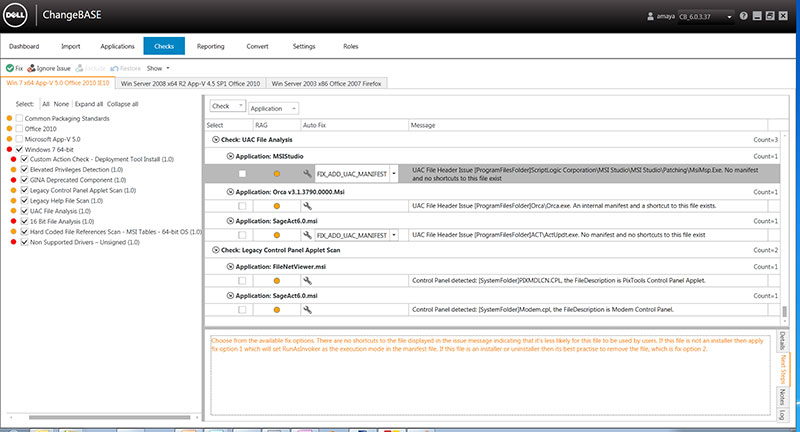This screenshot has width=800, height=432.
Task: Click orange dot beside Common Packaging Standards
Action: pyautogui.click(x=9, y=118)
